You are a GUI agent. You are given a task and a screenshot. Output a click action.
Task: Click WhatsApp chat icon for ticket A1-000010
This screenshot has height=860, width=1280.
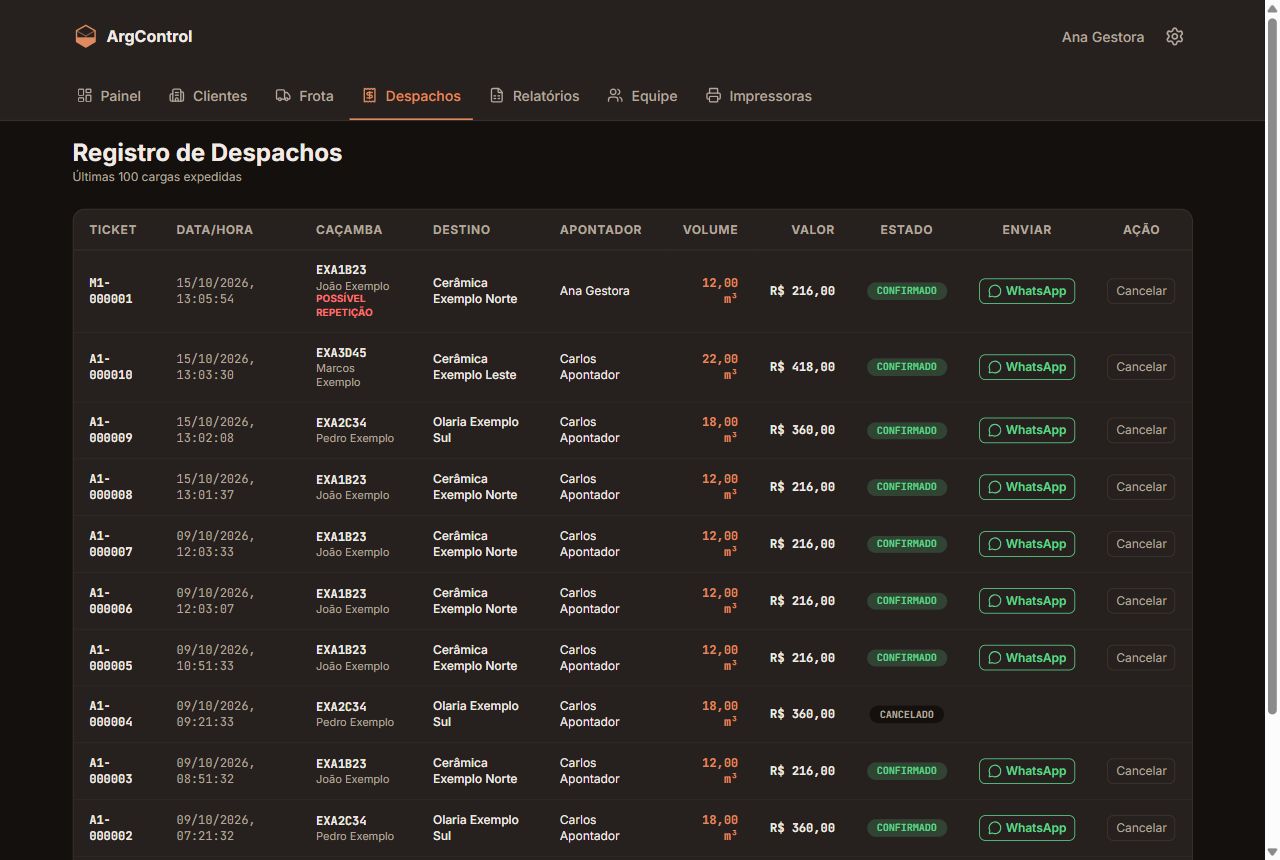[995, 367]
